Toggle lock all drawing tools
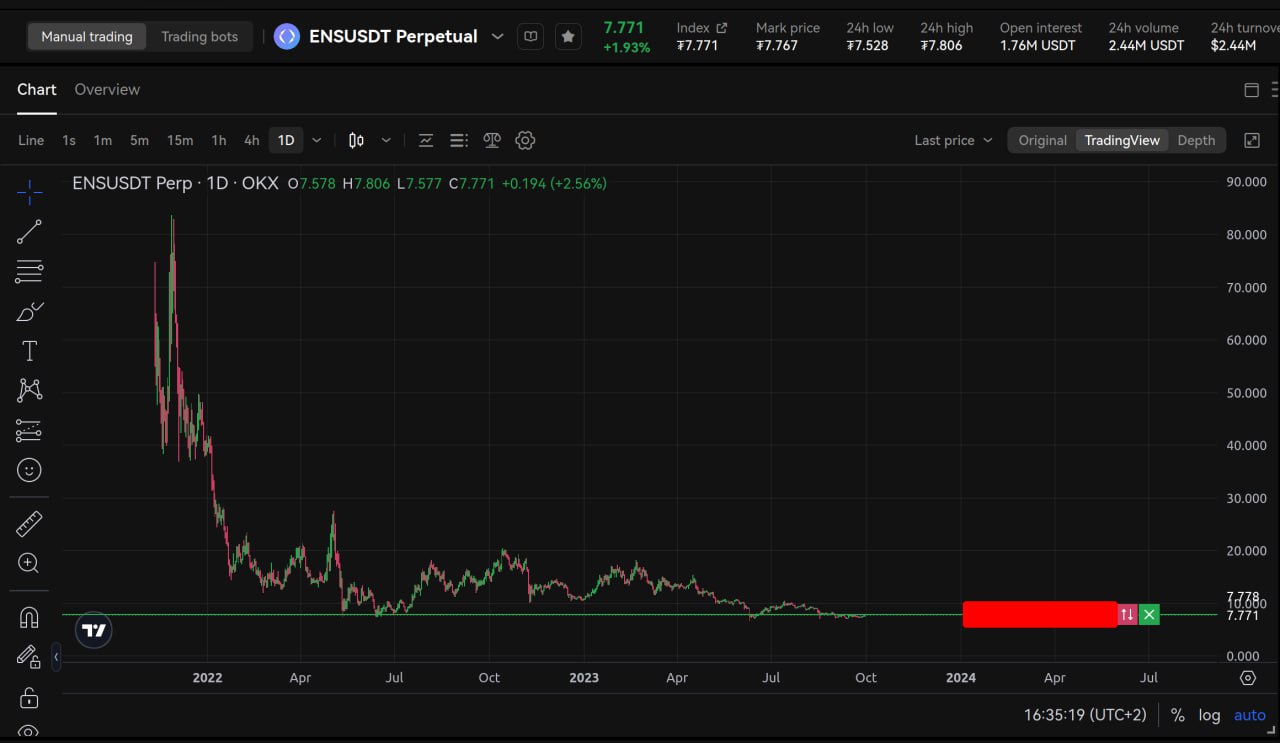Screen dimensions: 1280x743 coord(29,697)
